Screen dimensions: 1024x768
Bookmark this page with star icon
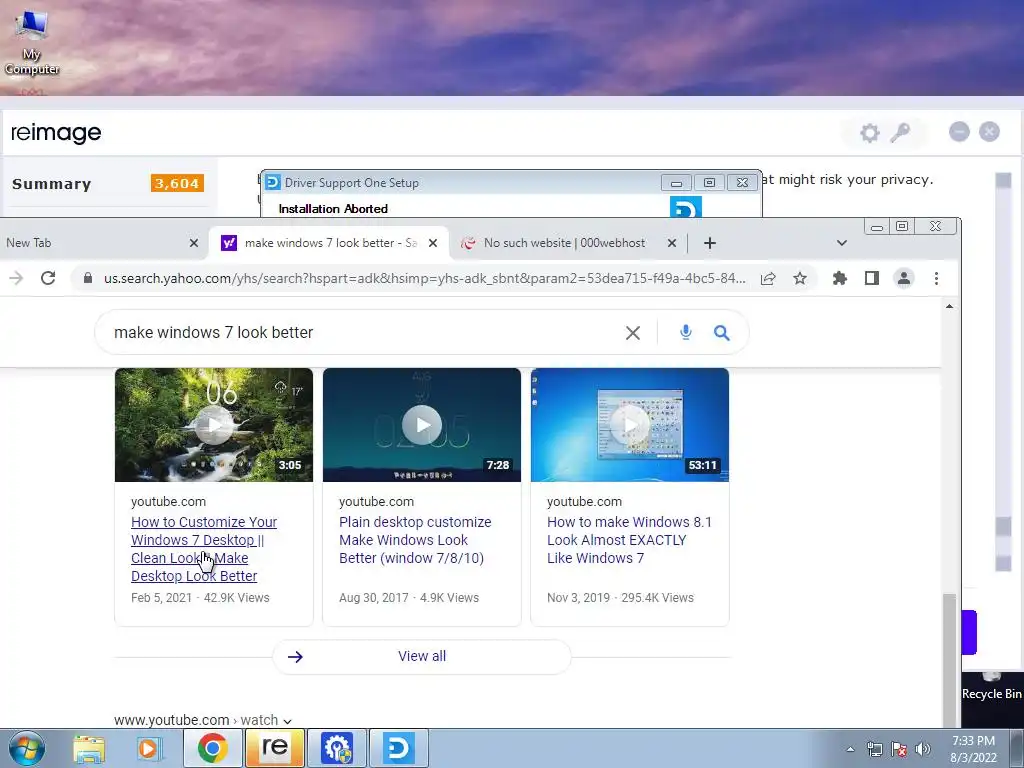tap(799, 279)
